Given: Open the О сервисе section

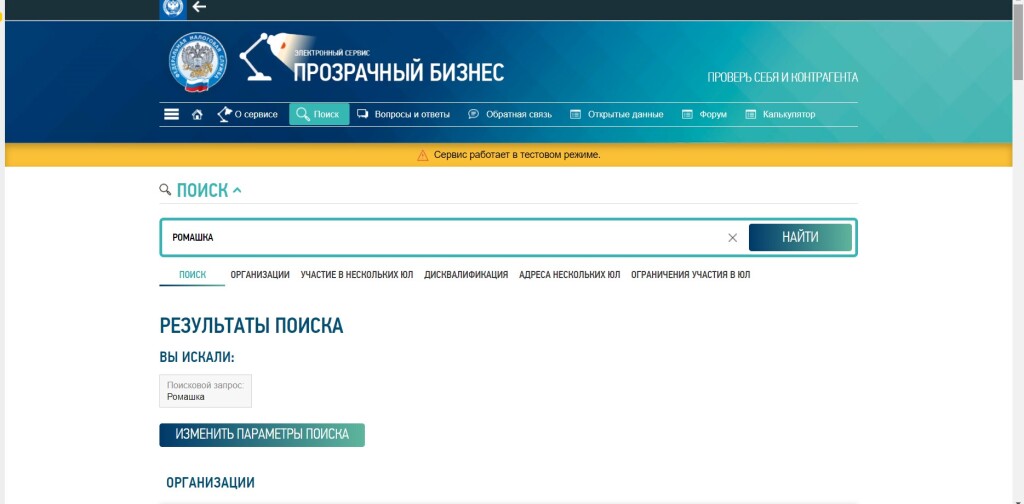Looking at the screenshot, I should (x=248, y=114).
